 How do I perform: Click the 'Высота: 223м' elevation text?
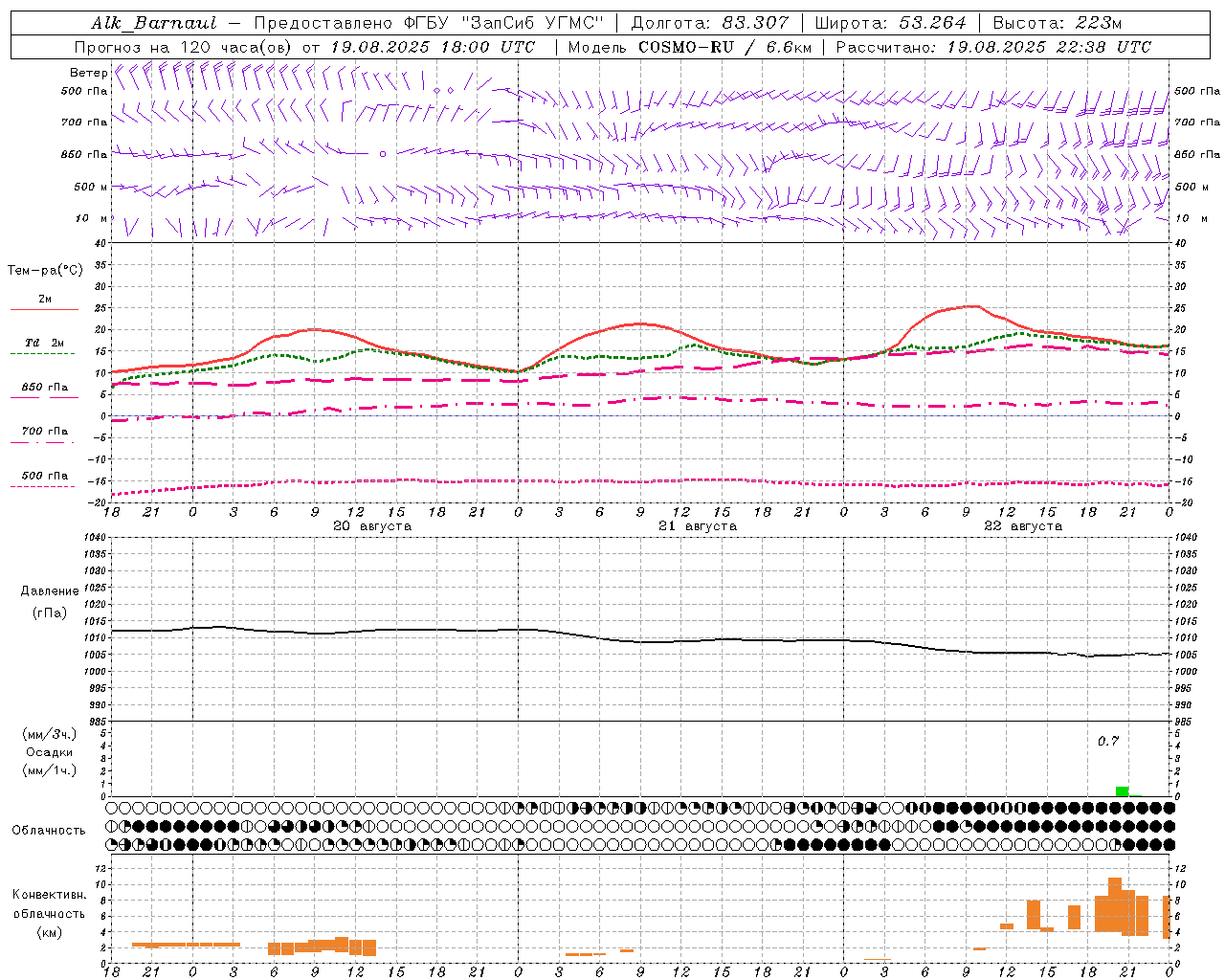click(1058, 23)
